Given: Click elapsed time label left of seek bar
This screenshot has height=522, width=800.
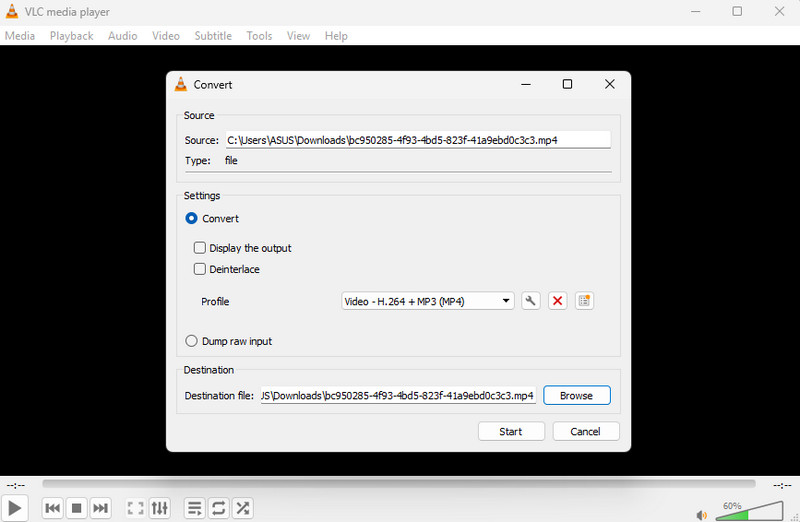Looking at the screenshot, I should coord(16,485).
